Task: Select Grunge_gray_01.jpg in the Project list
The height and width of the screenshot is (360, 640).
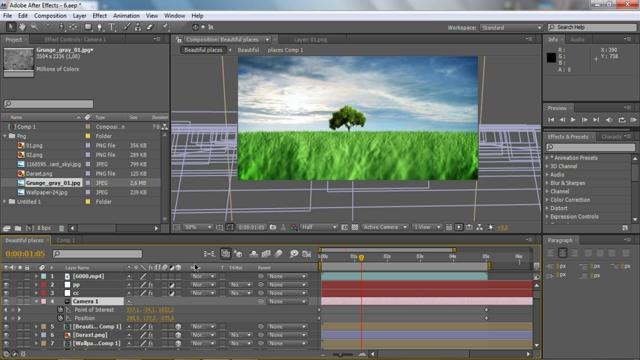Action: (53, 183)
